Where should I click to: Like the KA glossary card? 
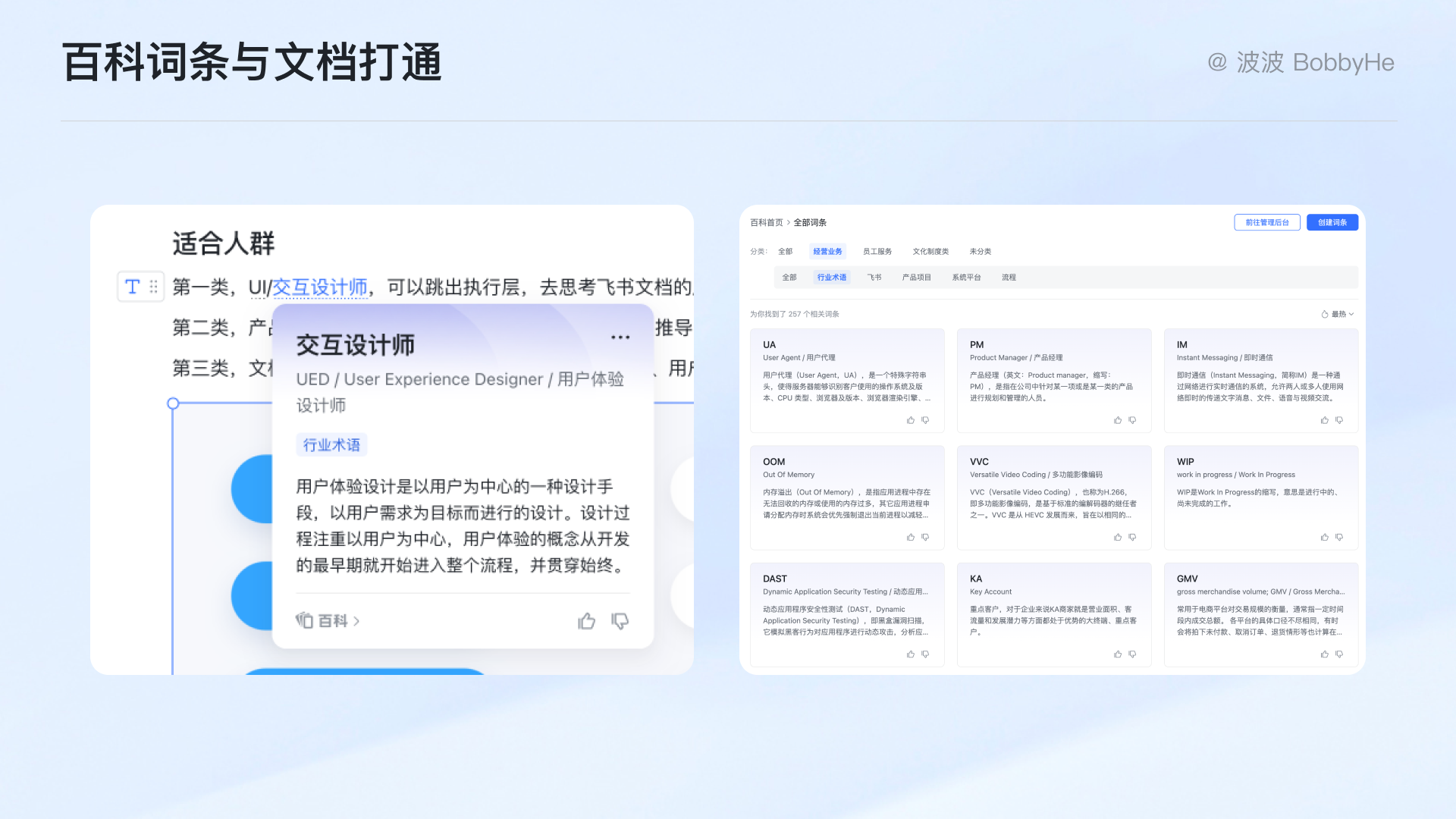[x=1118, y=654]
